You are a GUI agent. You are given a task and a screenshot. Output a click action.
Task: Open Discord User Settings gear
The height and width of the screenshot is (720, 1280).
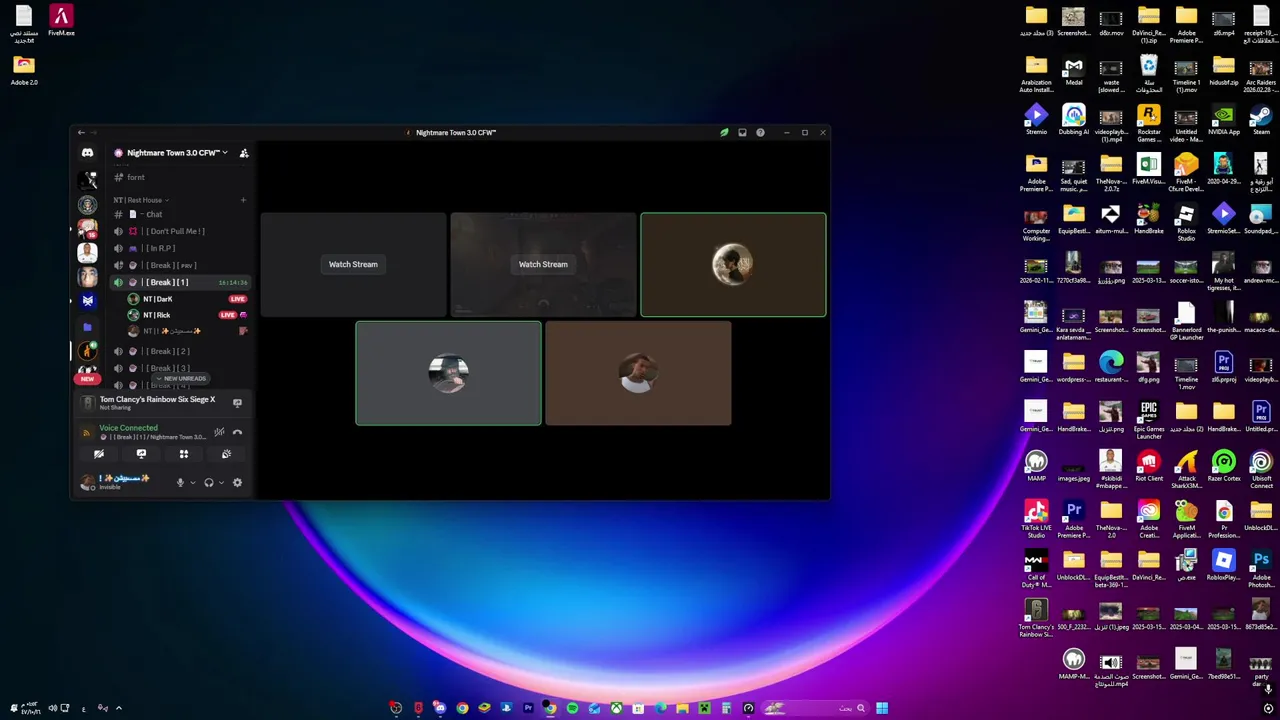click(237, 482)
